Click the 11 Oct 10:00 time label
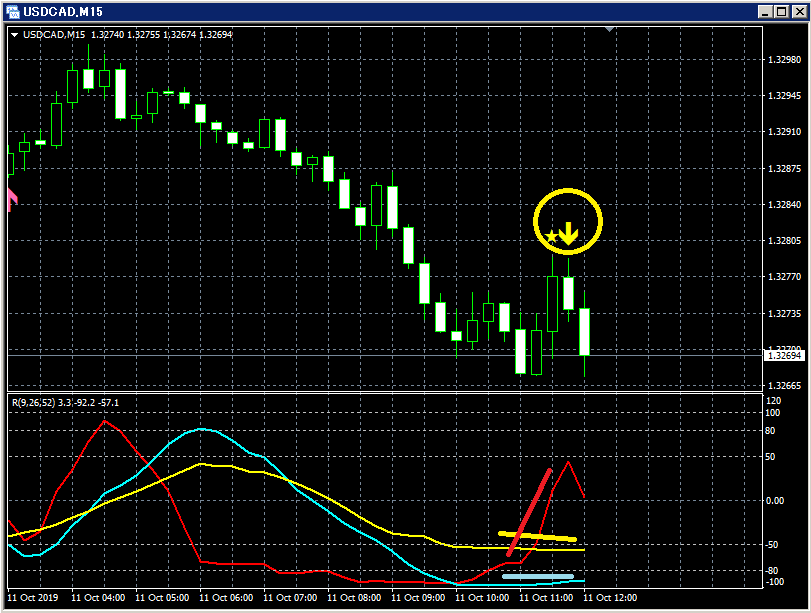Screen dimensions: 811x613 coord(482,598)
